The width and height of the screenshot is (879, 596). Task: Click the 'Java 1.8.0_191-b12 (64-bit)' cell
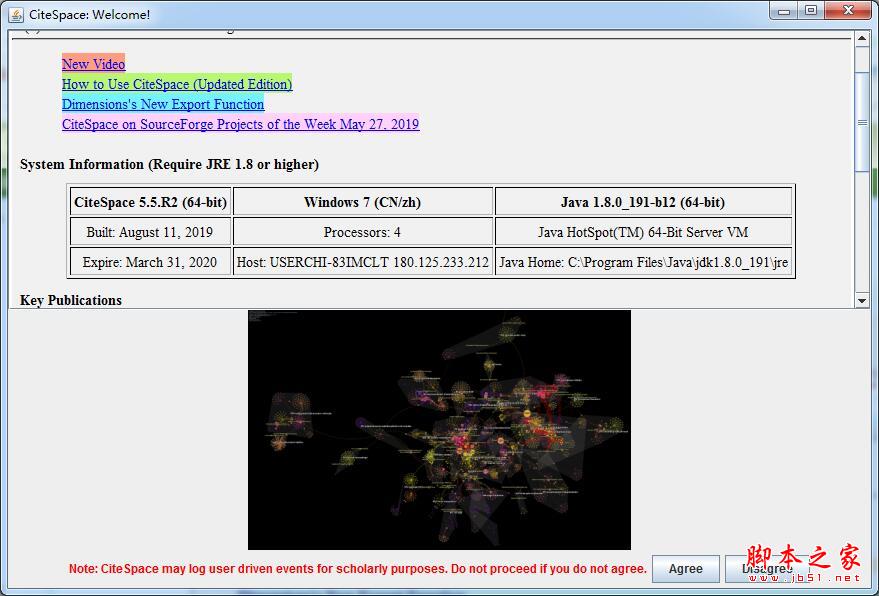click(643, 202)
